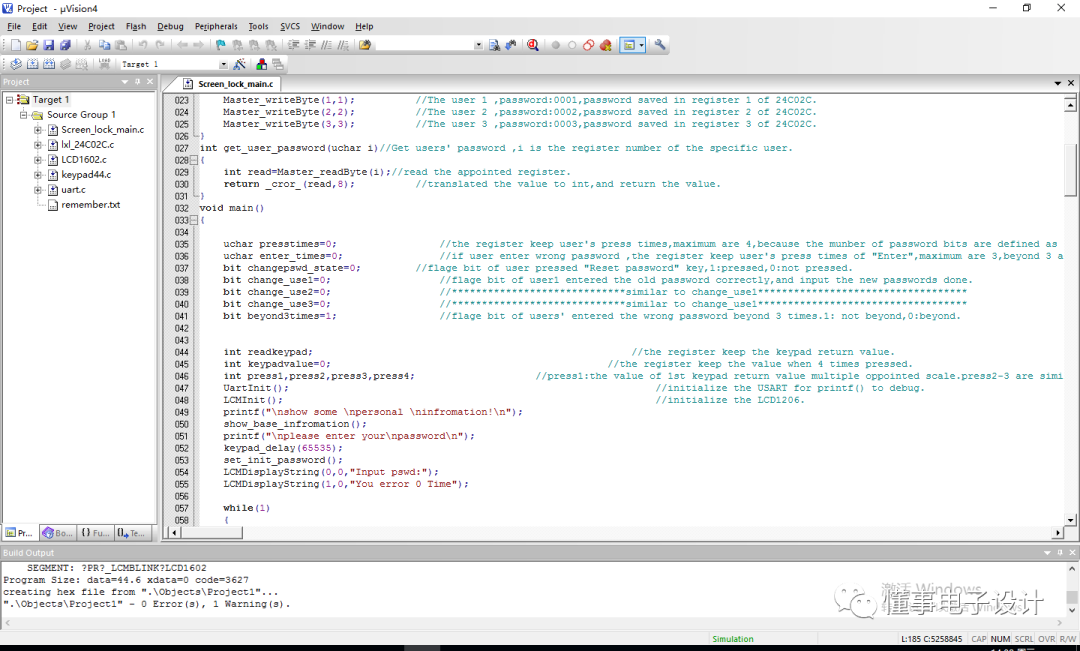Open the File menu

tap(14, 26)
